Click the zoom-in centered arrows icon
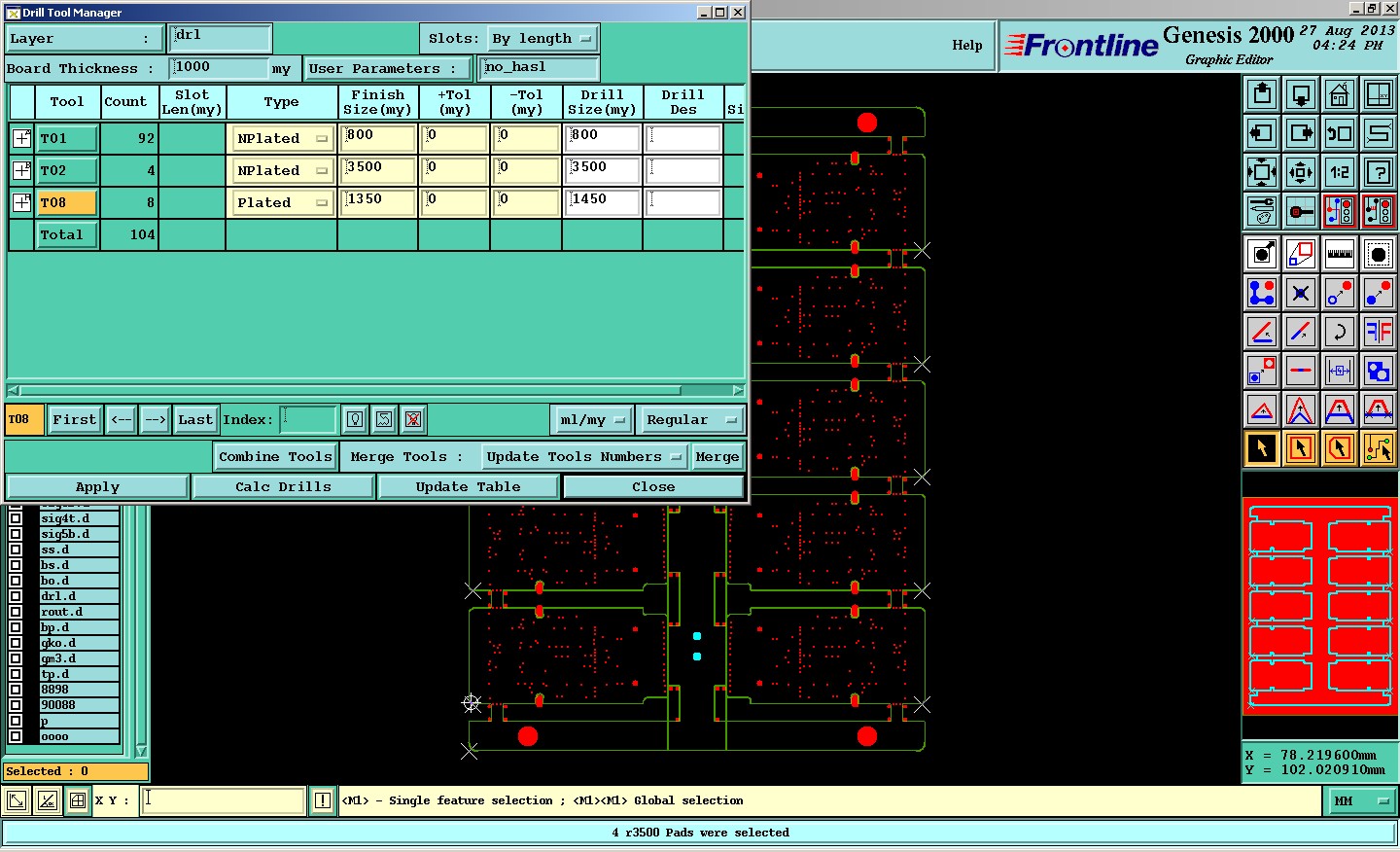This screenshot has height=852, width=1400. [x=1301, y=172]
